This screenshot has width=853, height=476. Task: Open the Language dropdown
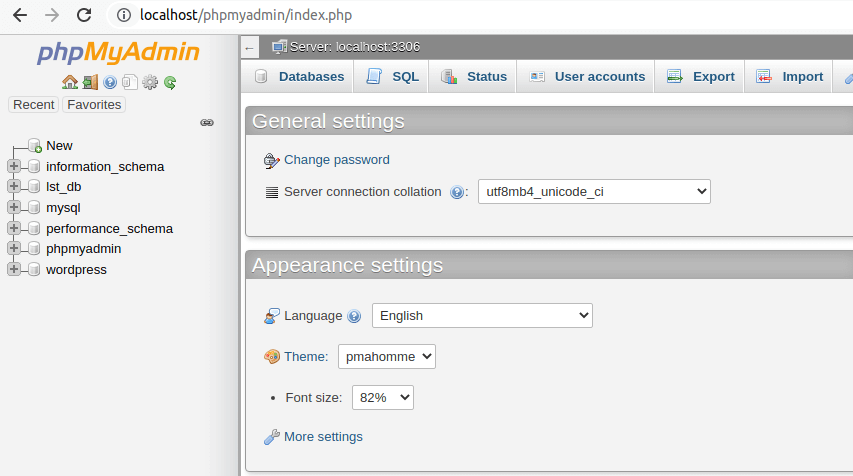click(x=482, y=316)
